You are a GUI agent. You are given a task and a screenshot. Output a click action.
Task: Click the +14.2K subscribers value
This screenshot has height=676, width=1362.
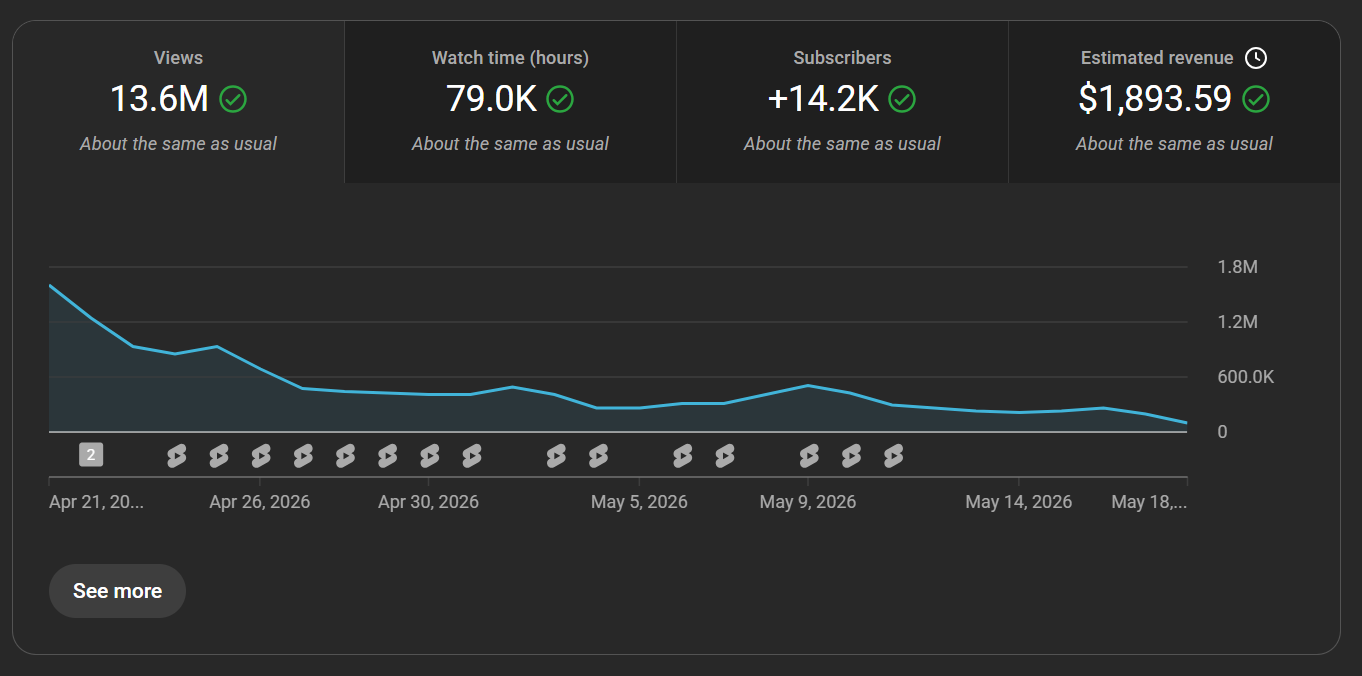(x=823, y=99)
